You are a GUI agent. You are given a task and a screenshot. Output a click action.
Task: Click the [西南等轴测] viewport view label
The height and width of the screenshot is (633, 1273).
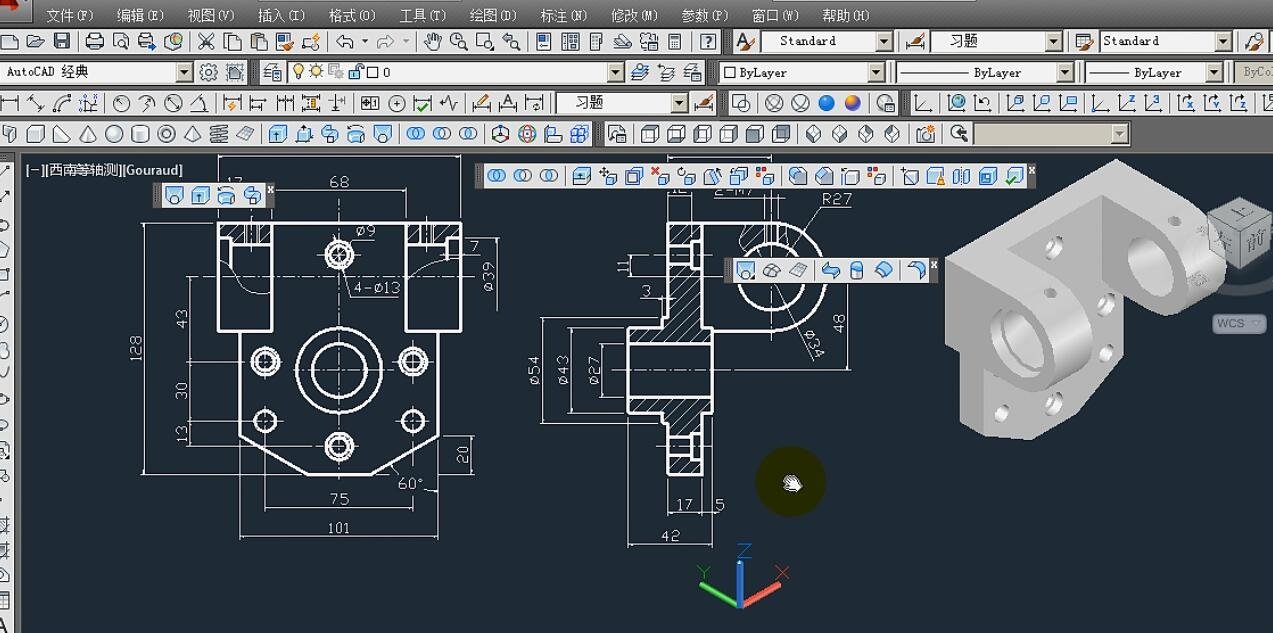pyautogui.click(x=83, y=170)
